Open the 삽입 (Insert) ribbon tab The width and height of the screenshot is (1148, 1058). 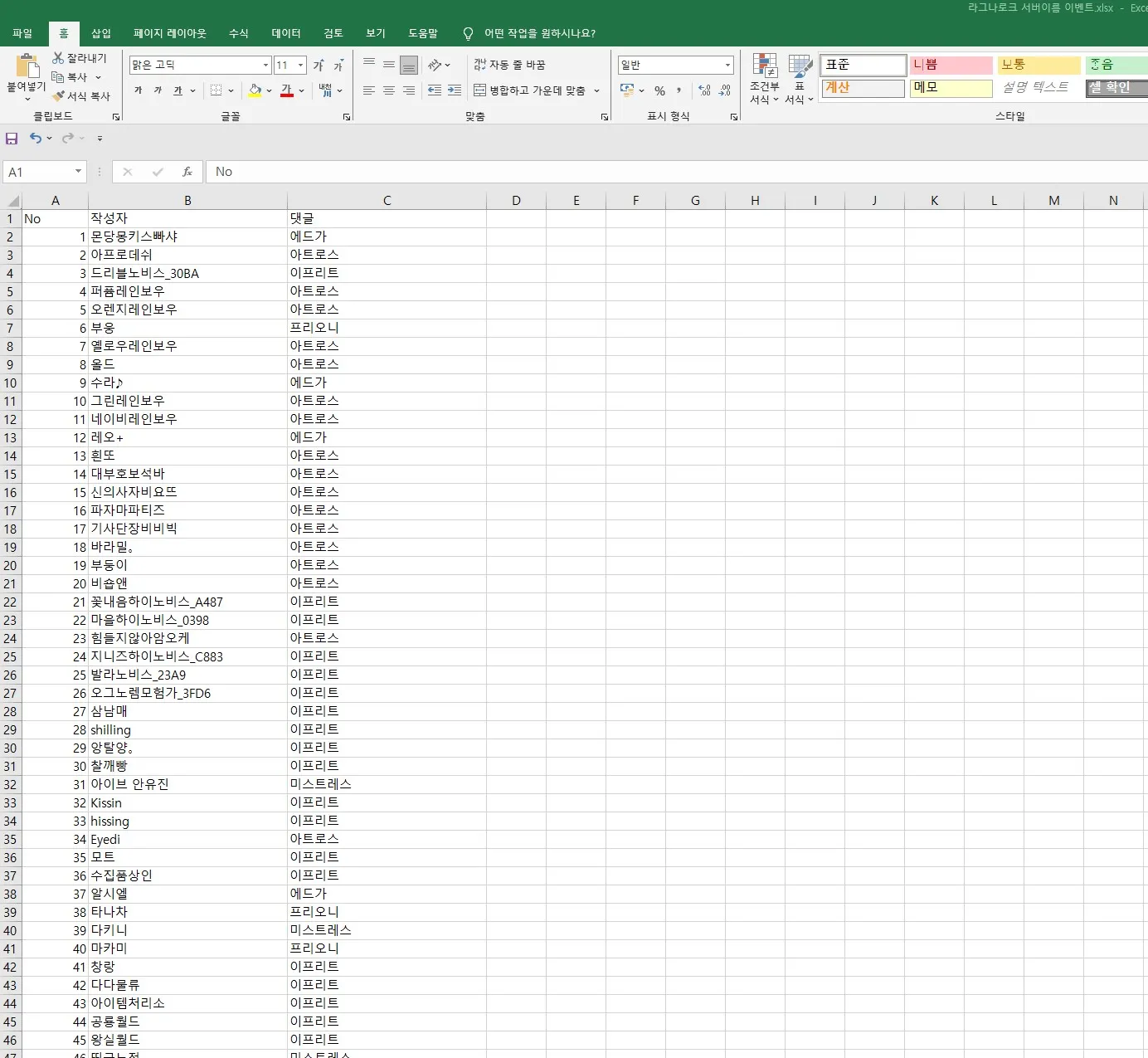pyautogui.click(x=101, y=33)
